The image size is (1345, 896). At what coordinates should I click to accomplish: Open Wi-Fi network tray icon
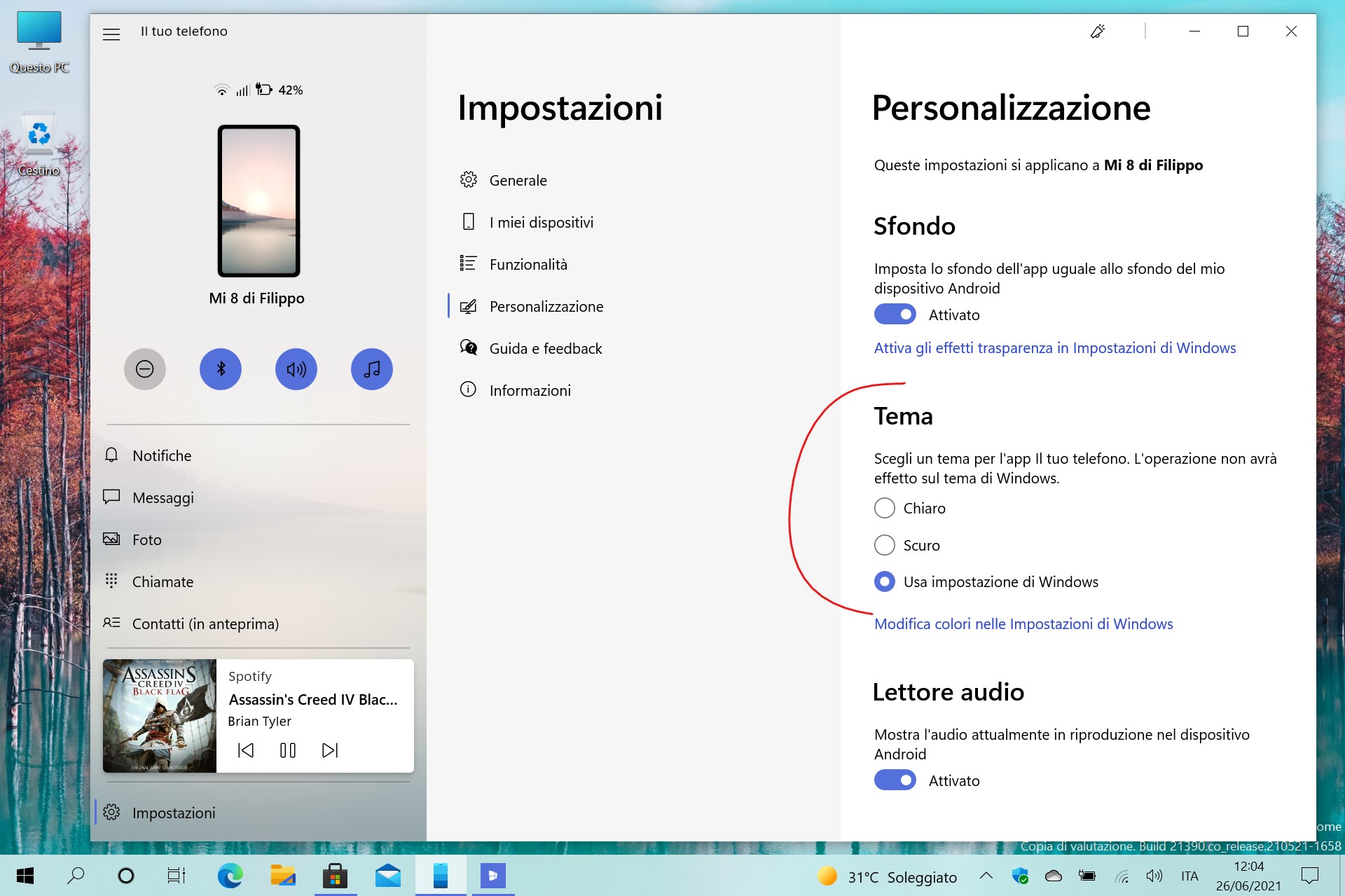[x=1122, y=876]
